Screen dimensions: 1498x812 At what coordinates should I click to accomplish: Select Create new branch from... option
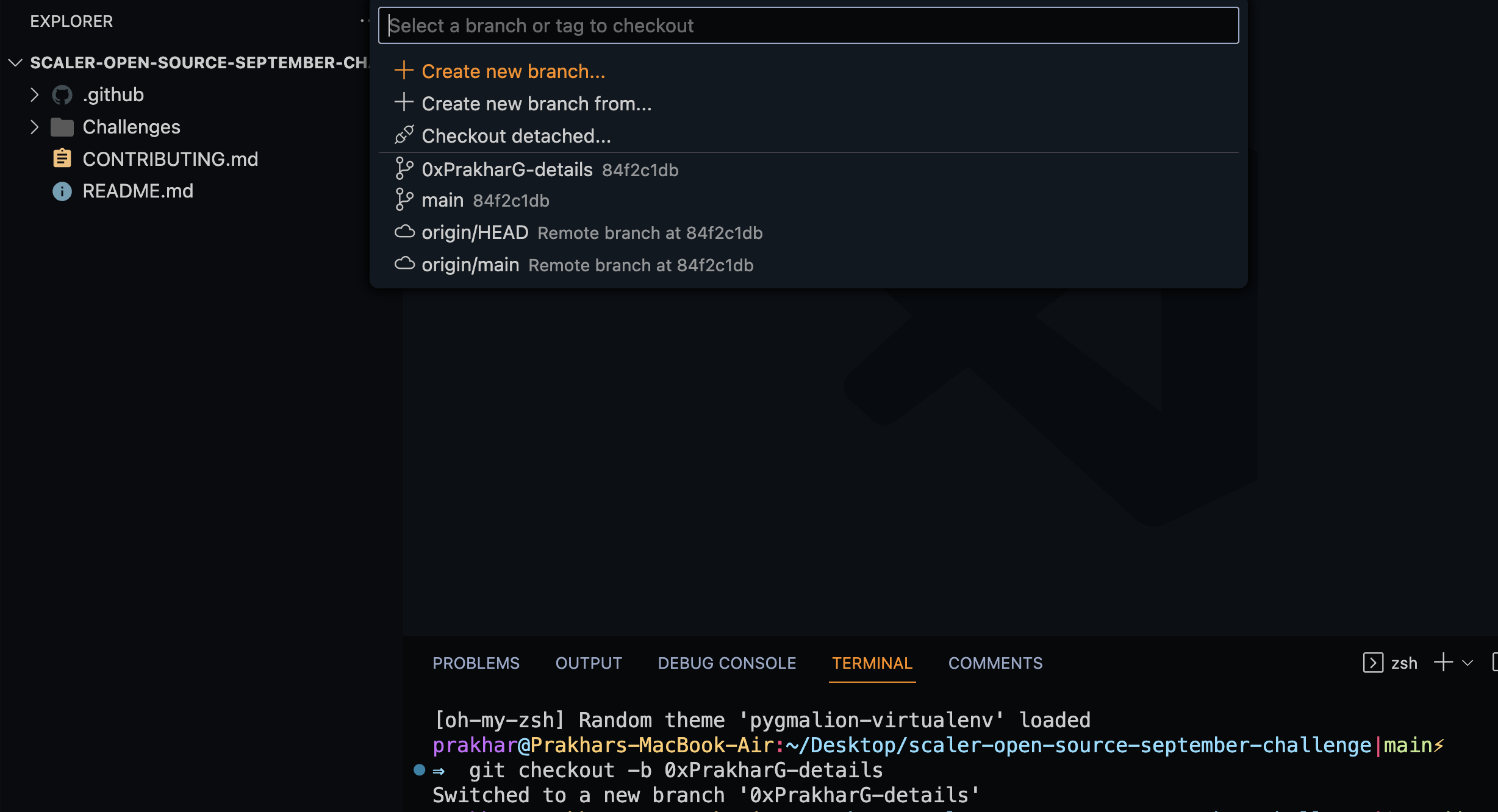click(x=536, y=103)
